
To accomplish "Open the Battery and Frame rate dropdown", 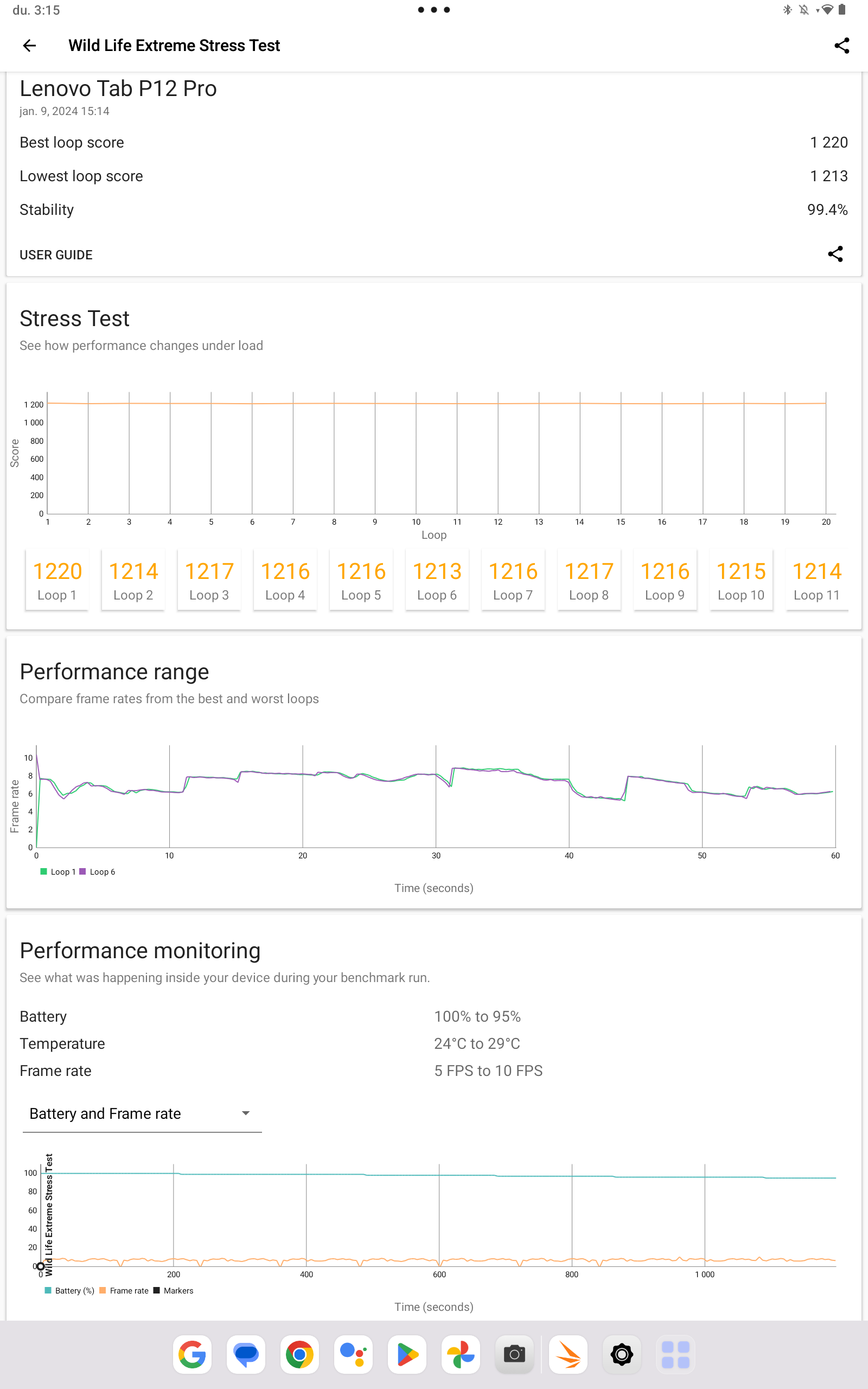I will (142, 1113).
